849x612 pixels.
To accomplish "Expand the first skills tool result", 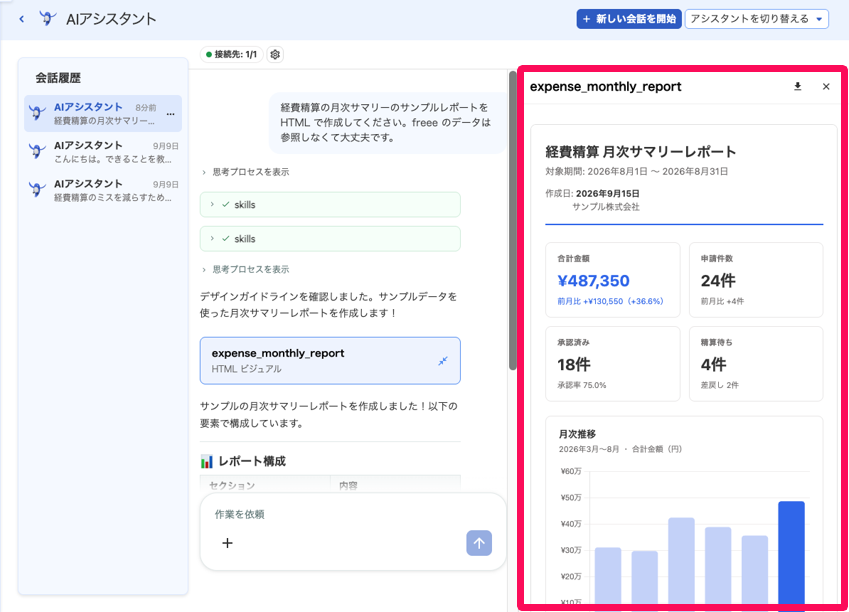I will tap(330, 205).
